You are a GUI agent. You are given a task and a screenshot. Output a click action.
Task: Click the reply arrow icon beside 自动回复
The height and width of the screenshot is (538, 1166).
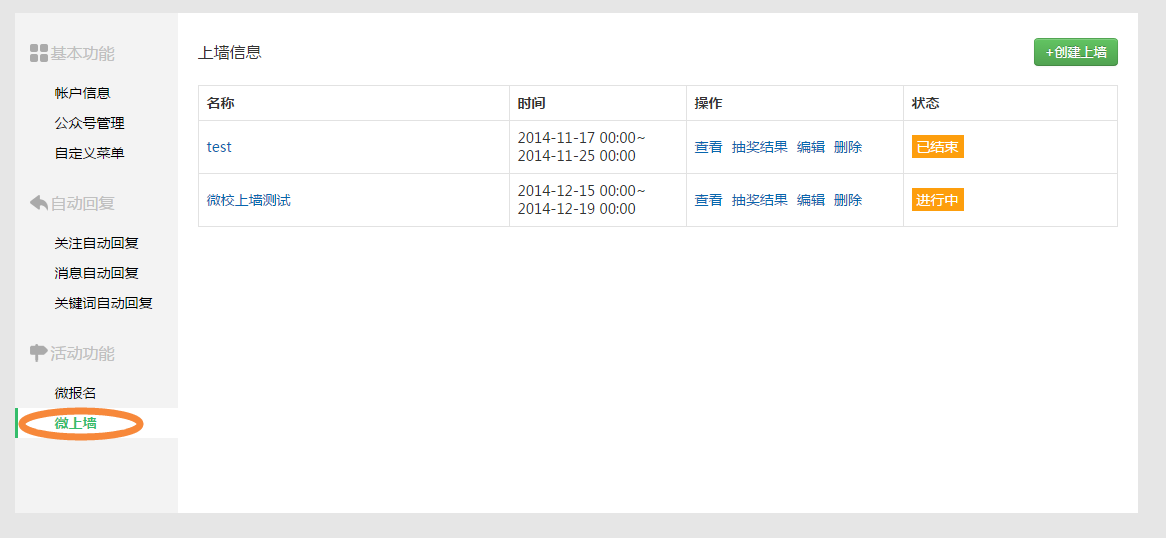pos(39,202)
